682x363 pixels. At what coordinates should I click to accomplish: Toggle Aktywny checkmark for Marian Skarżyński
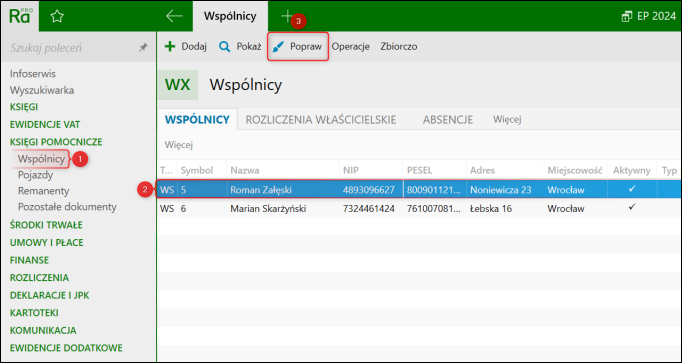[632, 207]
